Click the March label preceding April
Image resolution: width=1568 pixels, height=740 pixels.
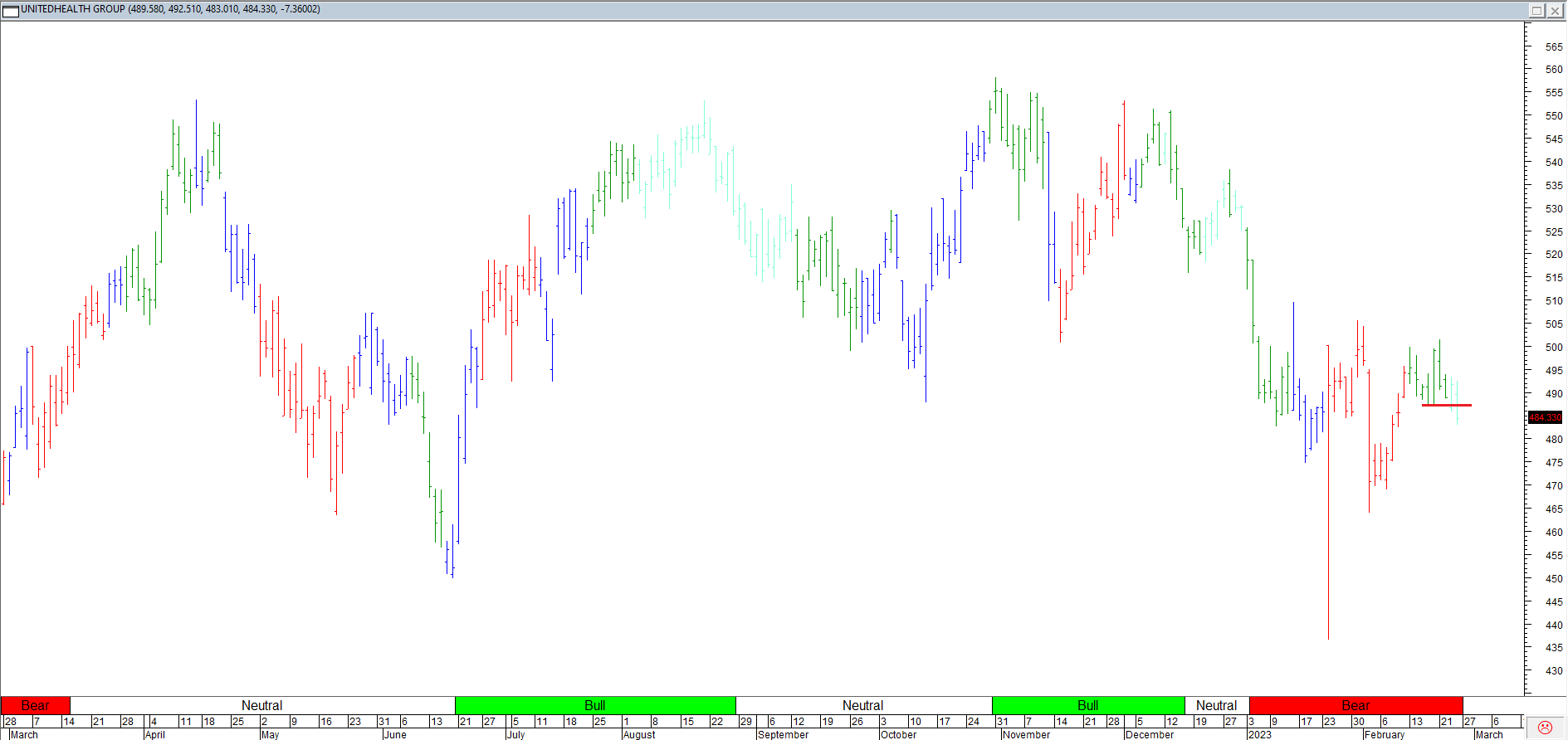click(24, 734)
